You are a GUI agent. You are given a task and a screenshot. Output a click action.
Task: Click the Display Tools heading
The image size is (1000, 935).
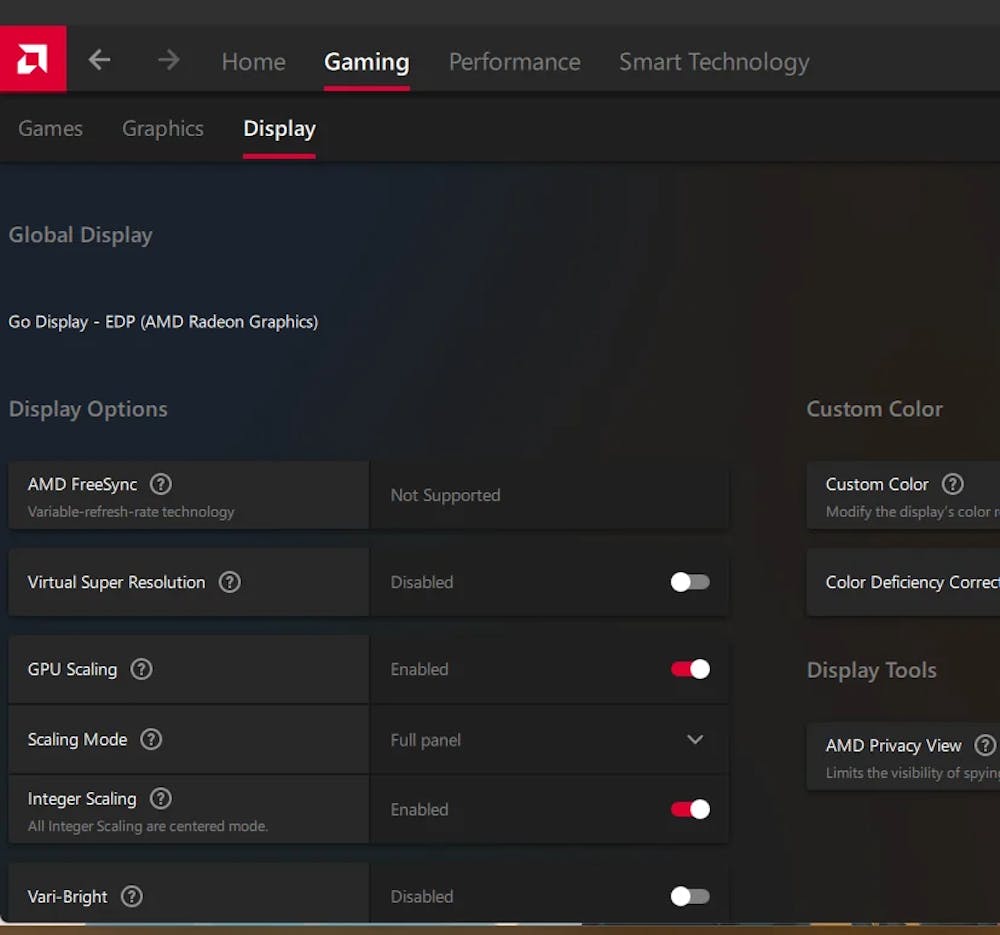click(x=871, y=670)
